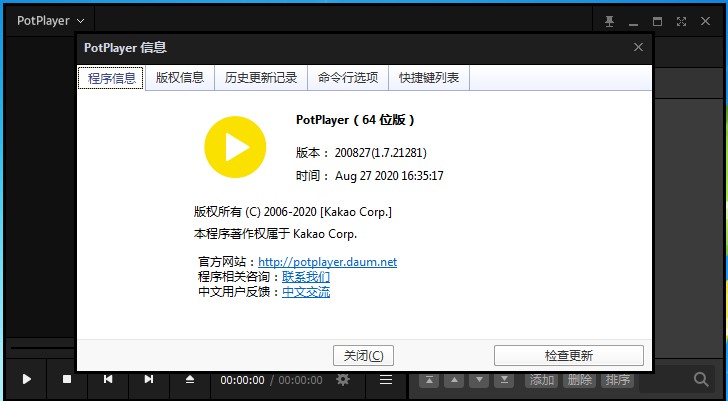The height and width of the screenshot is (401, 728).
Task: Click the 检查更新 button
Action: [568, 355]
